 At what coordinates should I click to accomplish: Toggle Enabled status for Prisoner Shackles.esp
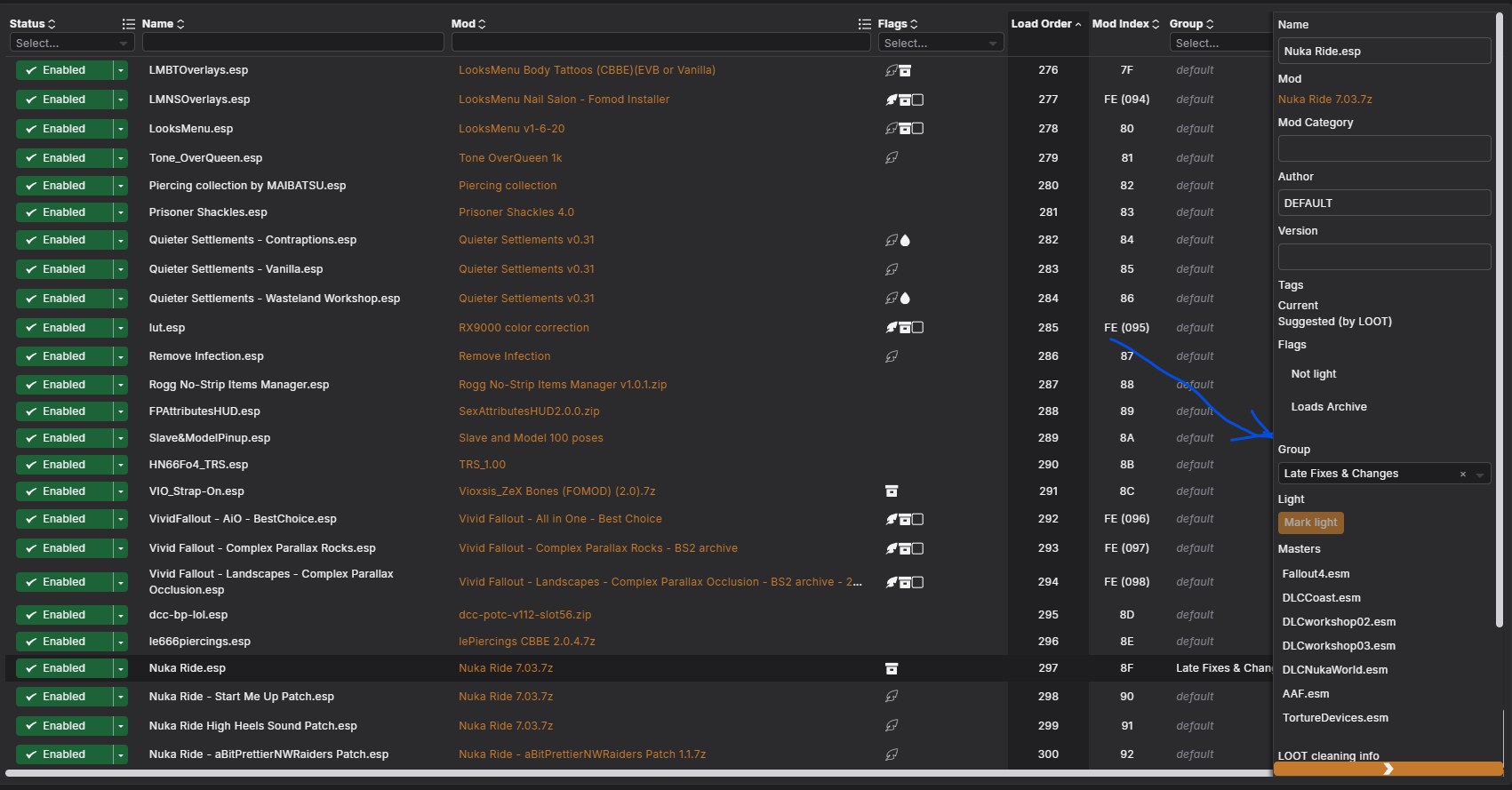[64, 212]
